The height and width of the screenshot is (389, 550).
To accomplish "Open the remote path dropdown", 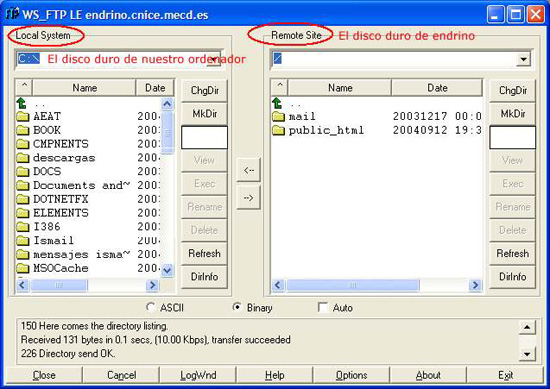I will click(523, 59).
